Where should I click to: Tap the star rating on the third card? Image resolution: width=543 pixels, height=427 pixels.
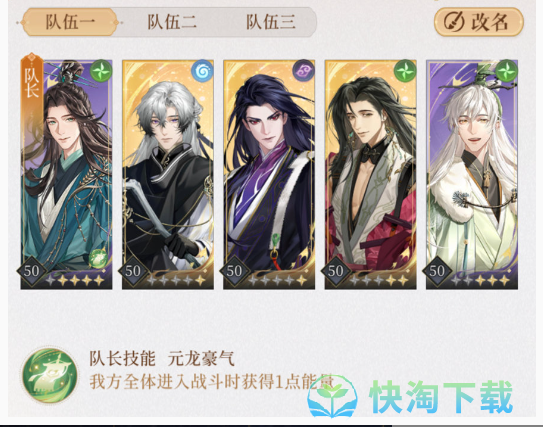pyautogui.click(x=278, y=281)
